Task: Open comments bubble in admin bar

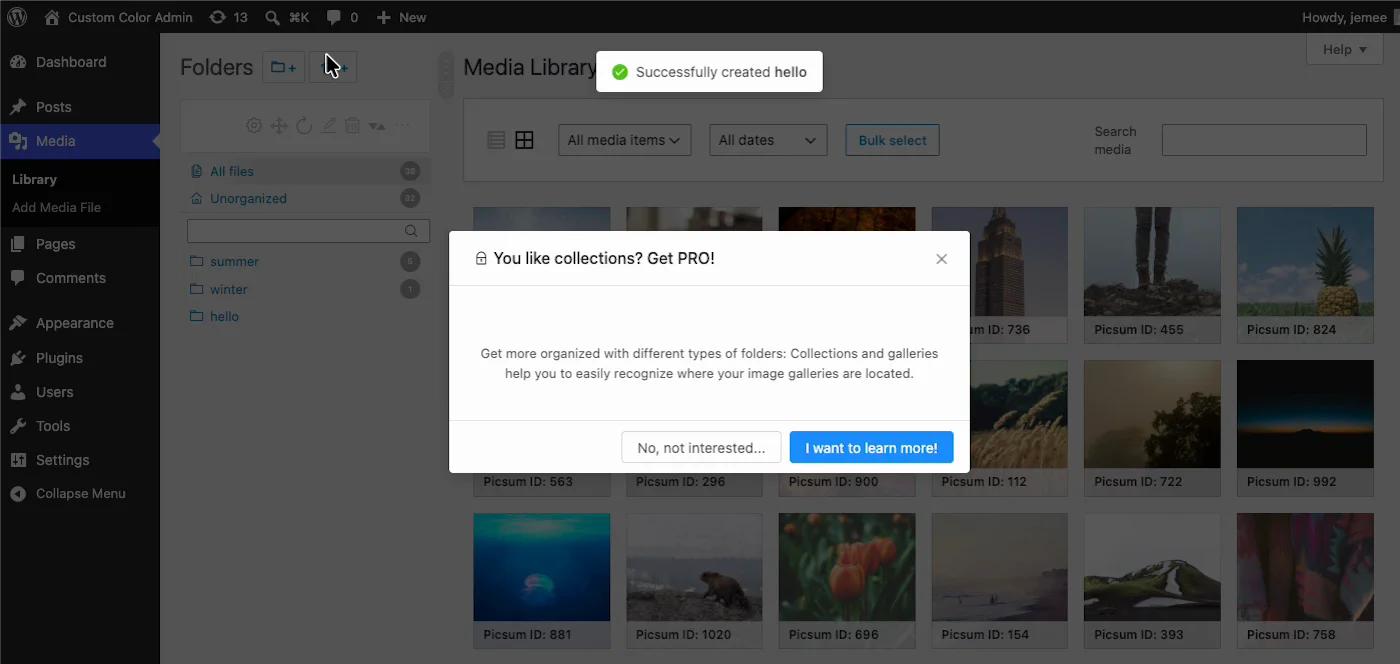Action: pos(342,17)
